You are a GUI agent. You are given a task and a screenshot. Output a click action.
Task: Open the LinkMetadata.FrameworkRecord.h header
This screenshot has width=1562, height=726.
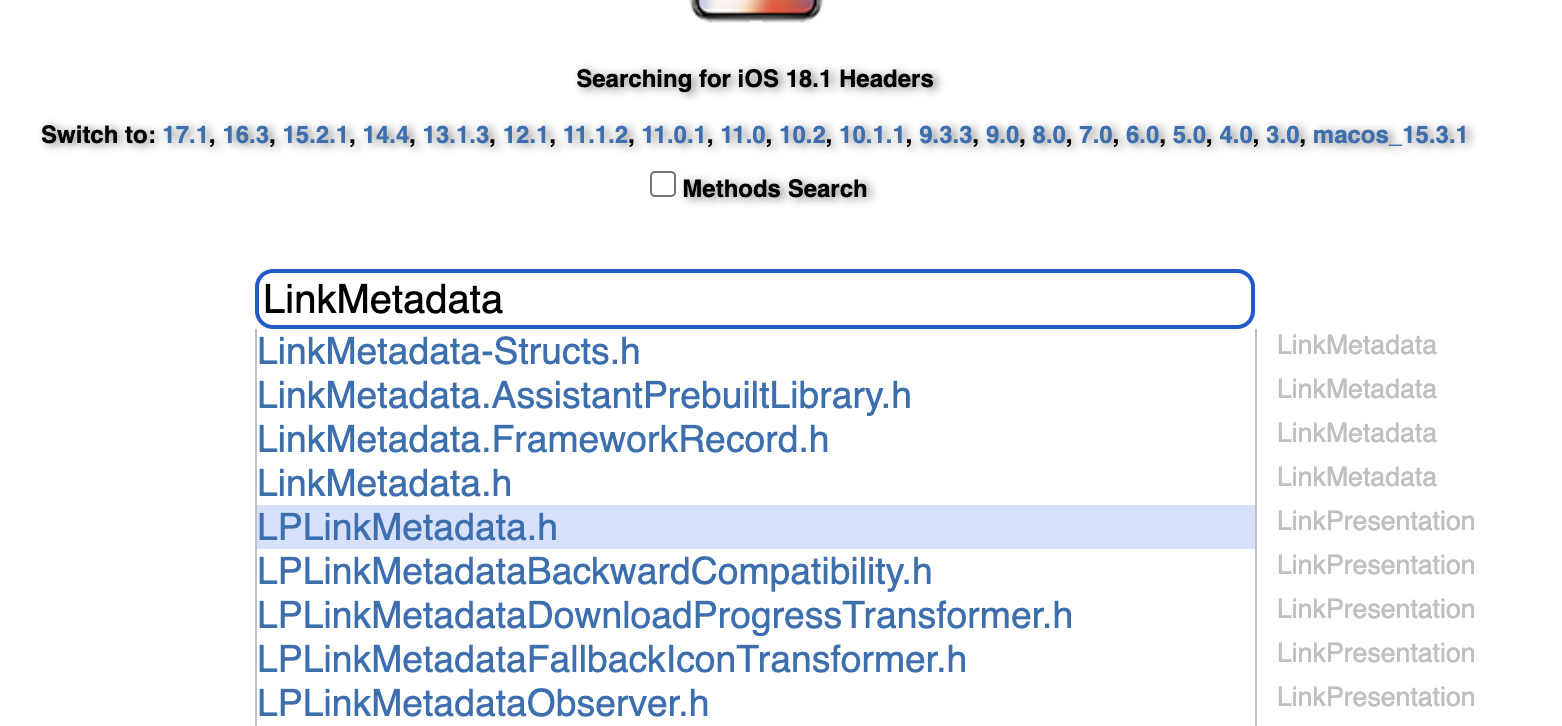point(543,439)
